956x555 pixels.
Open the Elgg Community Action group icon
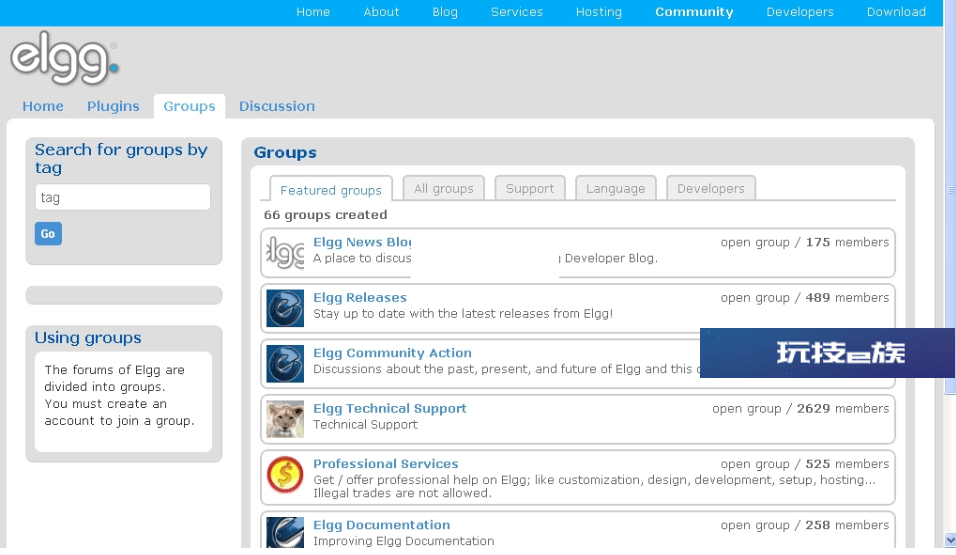click(285, 363)
